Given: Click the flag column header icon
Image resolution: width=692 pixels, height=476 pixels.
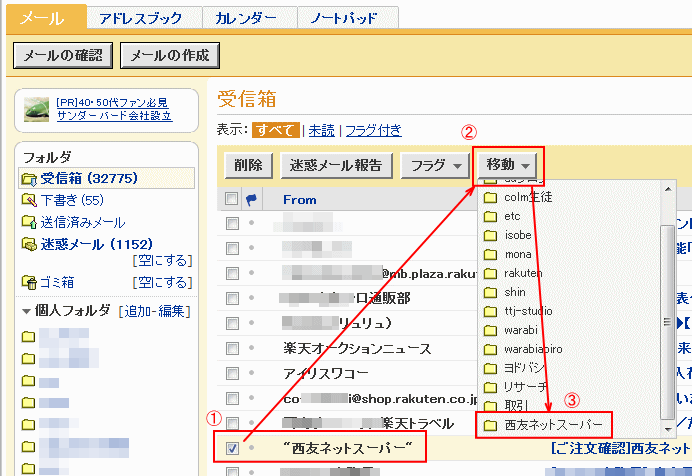Looking at the screenshot, I should (251, 199).
